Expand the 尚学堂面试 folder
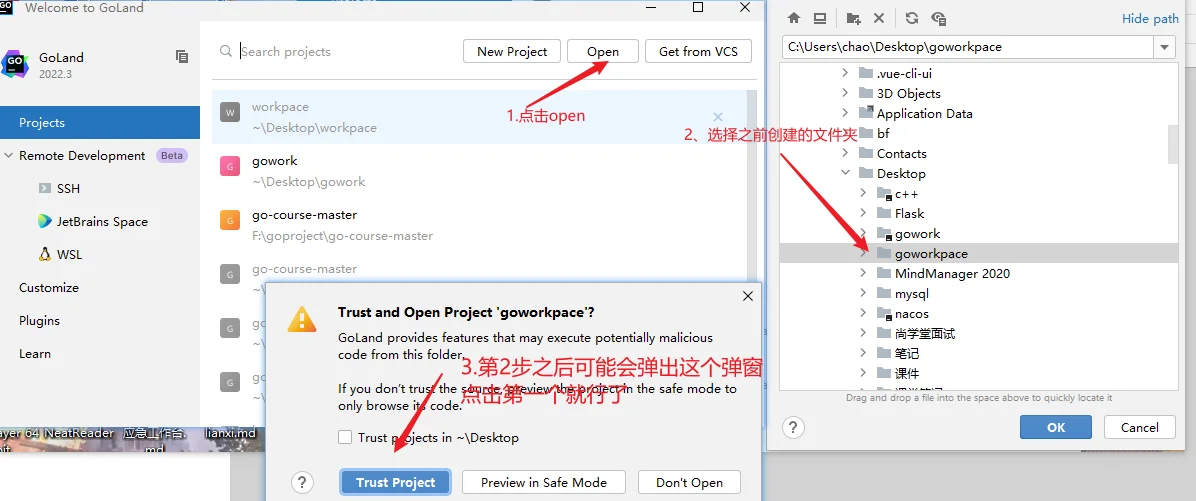This screenshot has height=501, width=1196. [x=863, y=333]
